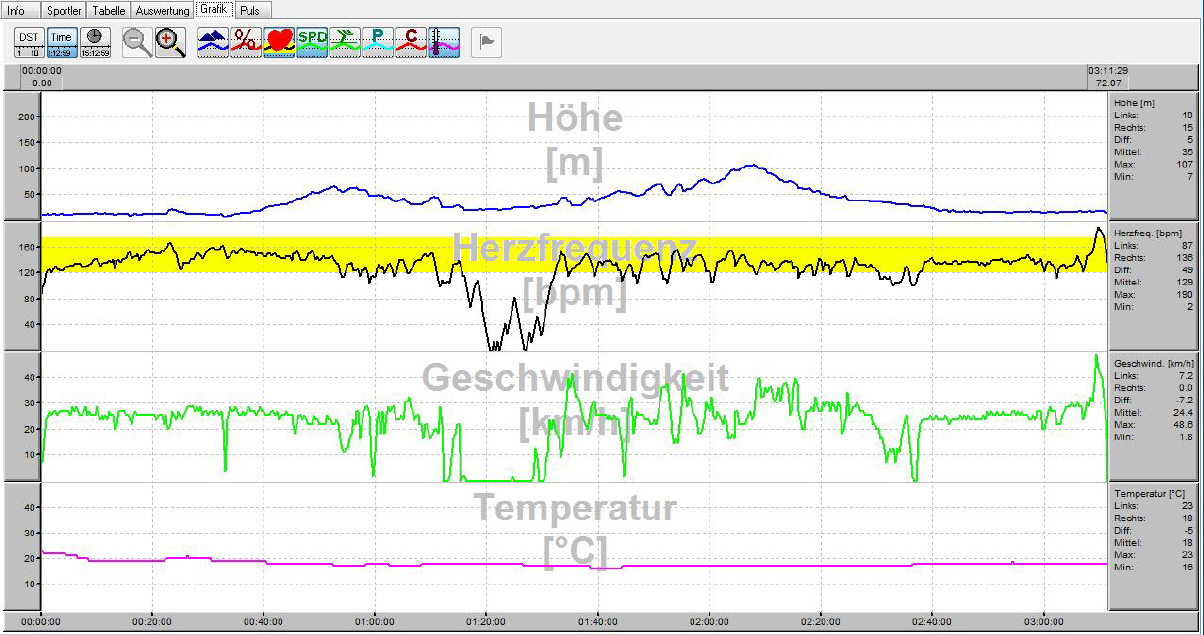Viewport: 1204px width, 635px height.
Task: Click the grey flag marker button
Action: coord(486,42)
